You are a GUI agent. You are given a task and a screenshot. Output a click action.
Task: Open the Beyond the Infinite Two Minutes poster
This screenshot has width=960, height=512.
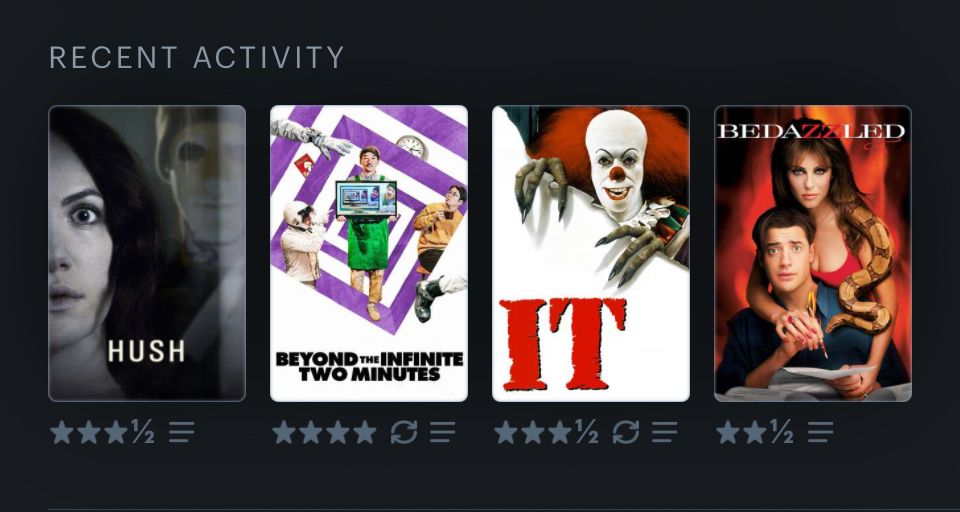[x=369, y=254]
